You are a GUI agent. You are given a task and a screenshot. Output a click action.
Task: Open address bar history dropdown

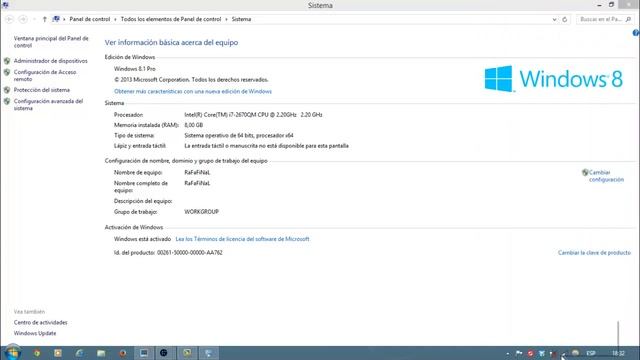click(x=554, y=19)
